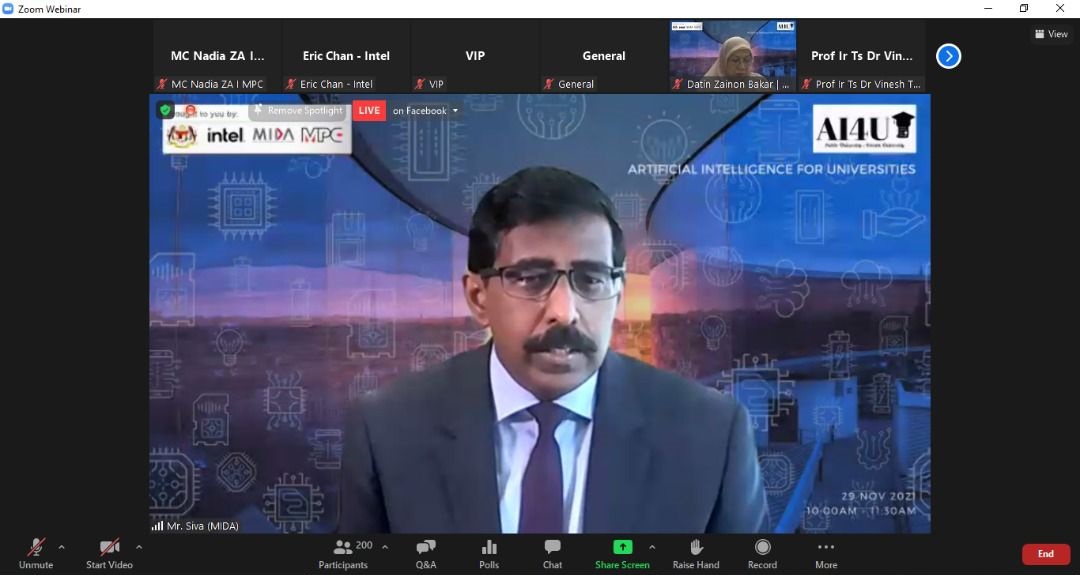The width and height of the screenshot is (1080, 575).
Task: Click the red End button
Action: click(x=1045, y=554)
